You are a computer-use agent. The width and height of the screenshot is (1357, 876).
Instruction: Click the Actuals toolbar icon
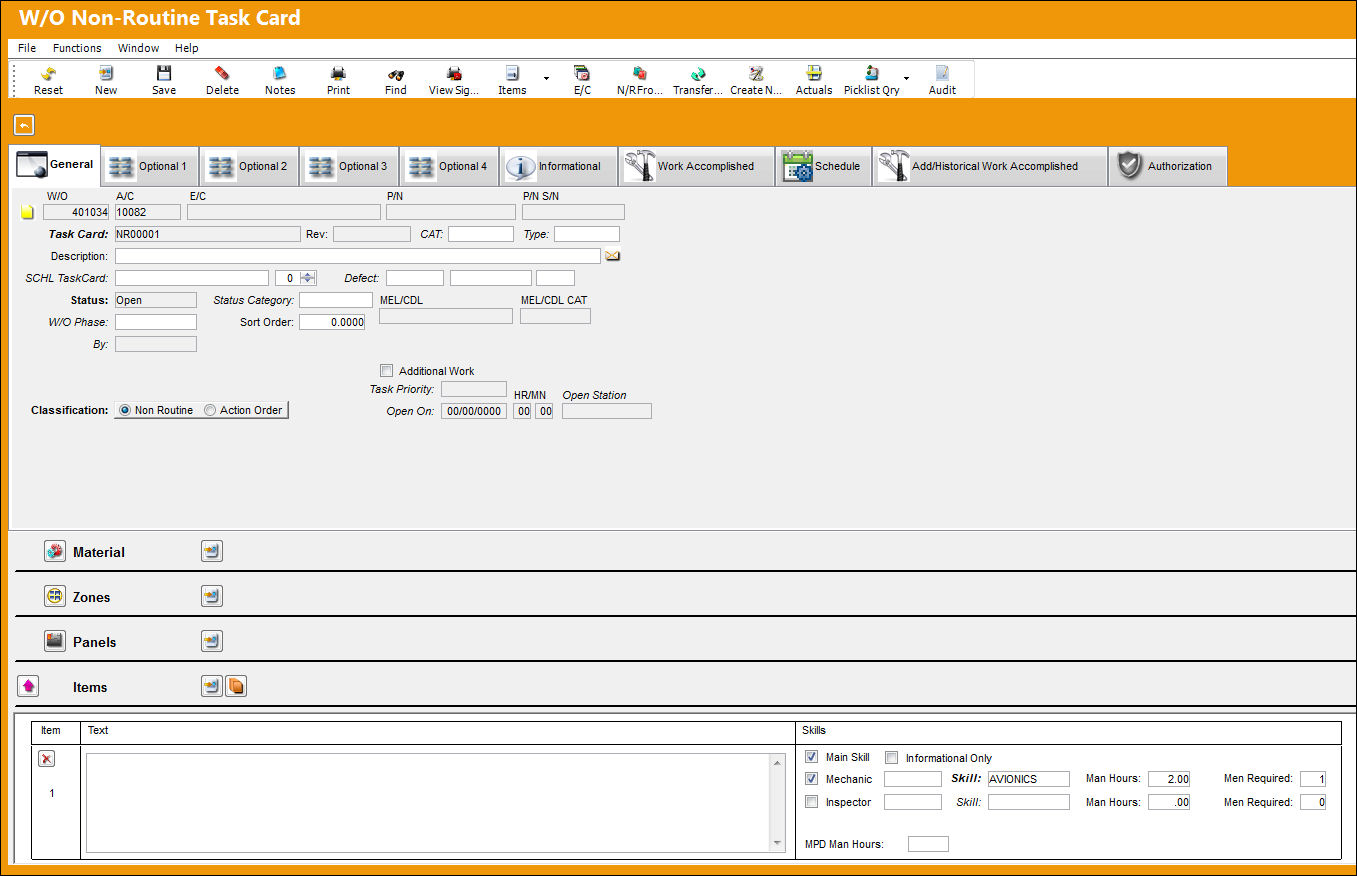(814, 73)
